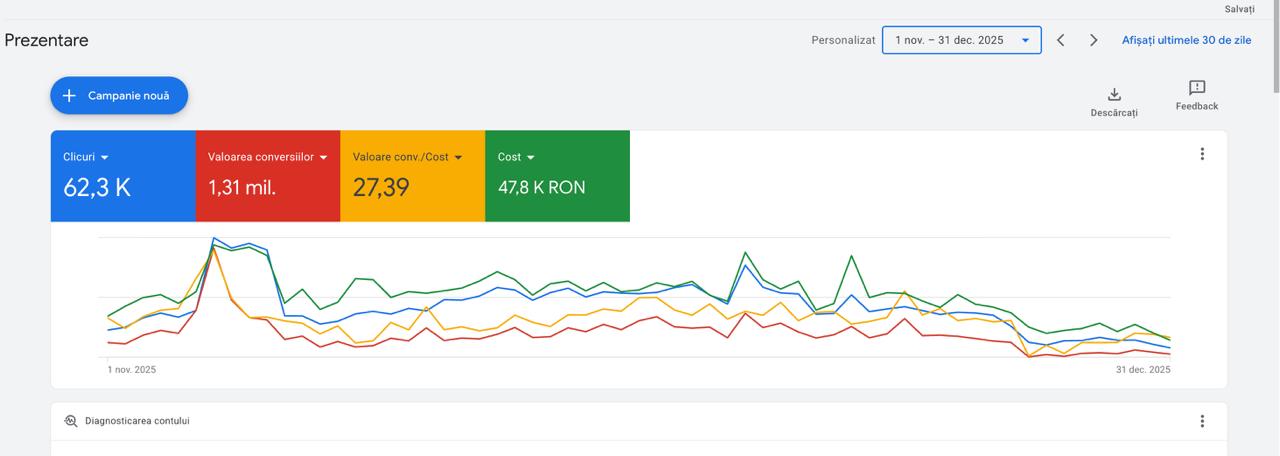This screenshot has width=1280, height=456.
Task: Go to the next date period arrow
Action: (1093, 40)
